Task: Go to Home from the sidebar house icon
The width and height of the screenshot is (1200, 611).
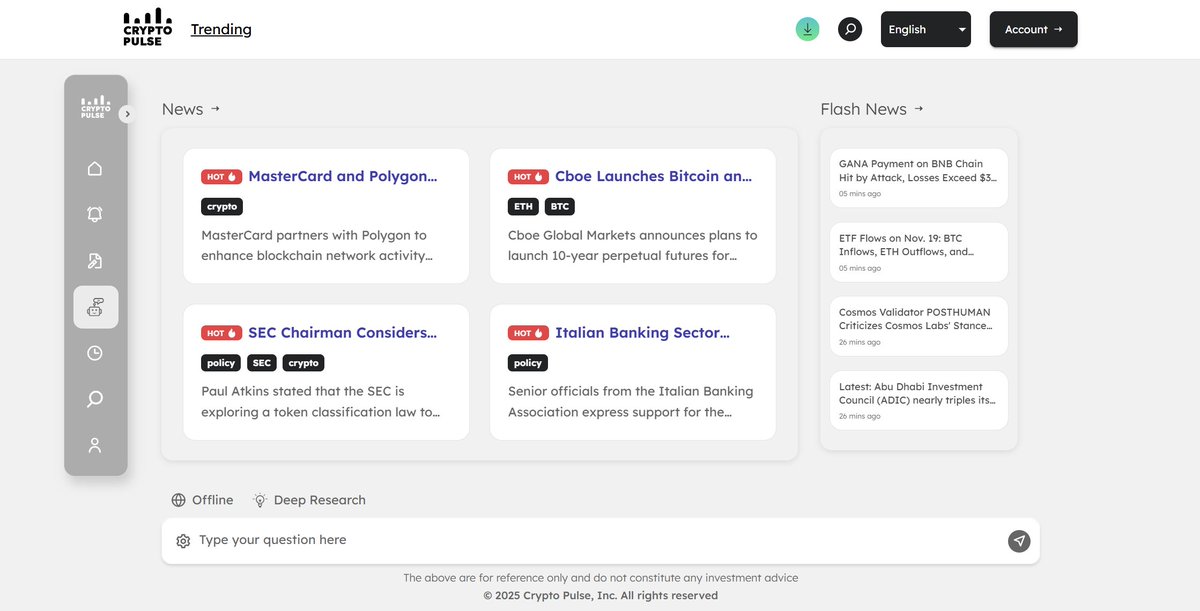Action: point(95,168)
